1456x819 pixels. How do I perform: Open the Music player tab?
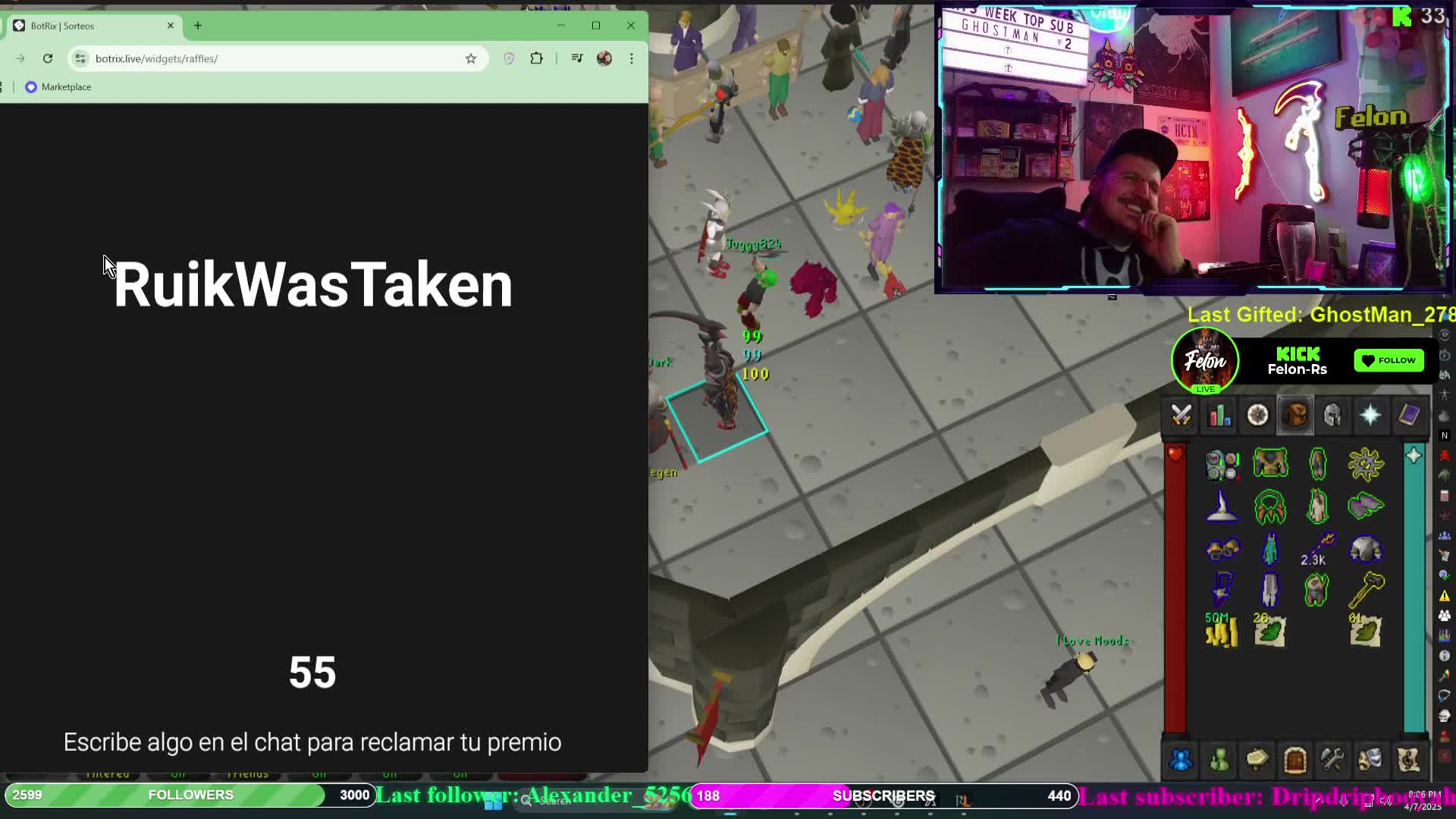click(x=1409, y=760)
